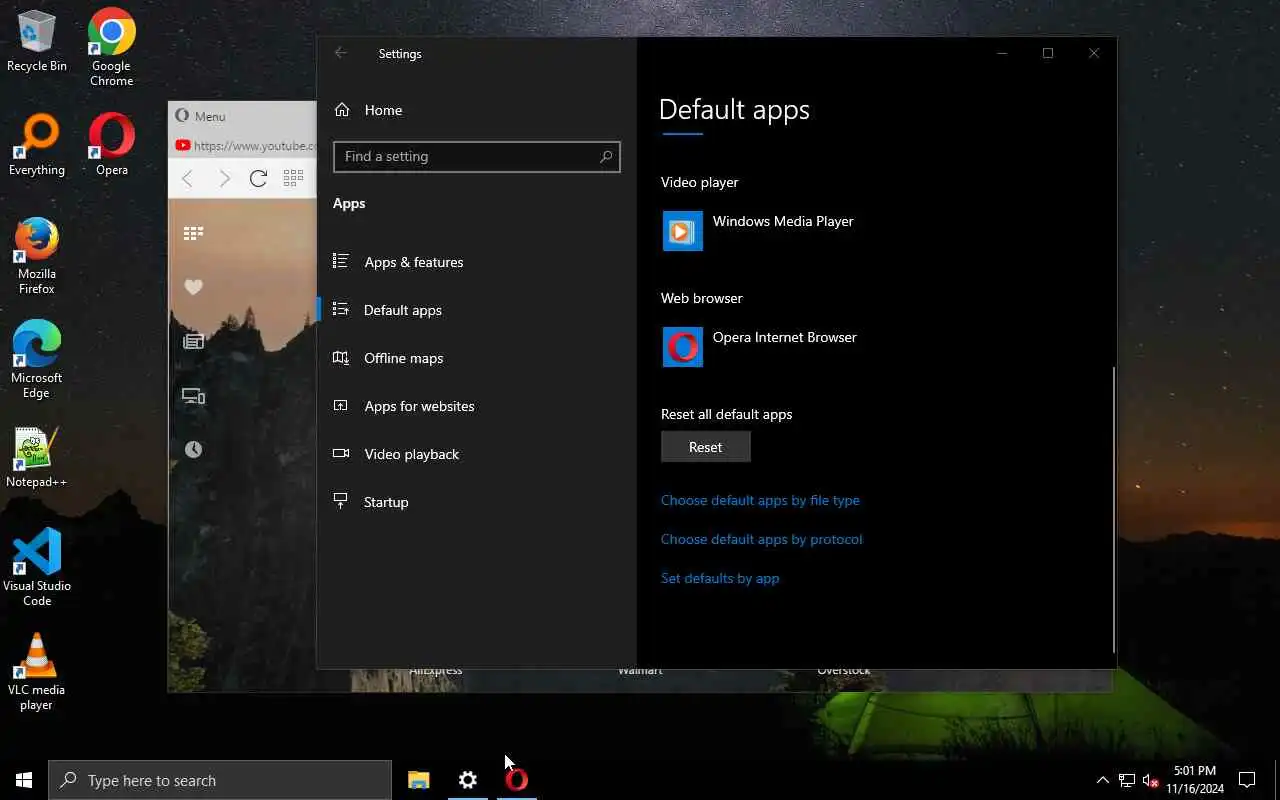This screenshot has width=1280, height=800.
Task: Open Opera Speed Dial grid icon in toolbar
Action: 293,178
